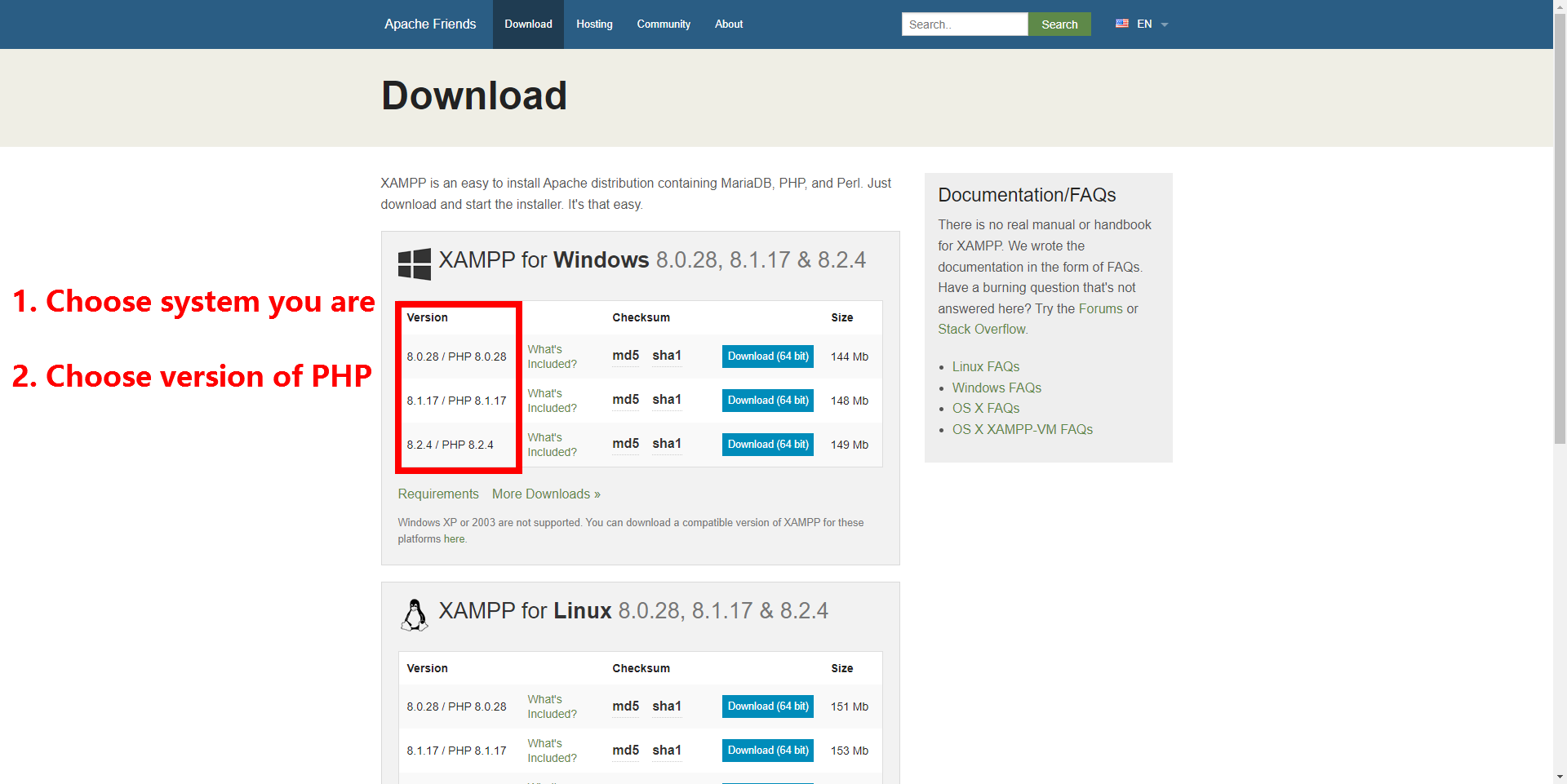Open the About menu item
The width and height of the screenshot is (1567, 784).
click(x=729, y=24)
